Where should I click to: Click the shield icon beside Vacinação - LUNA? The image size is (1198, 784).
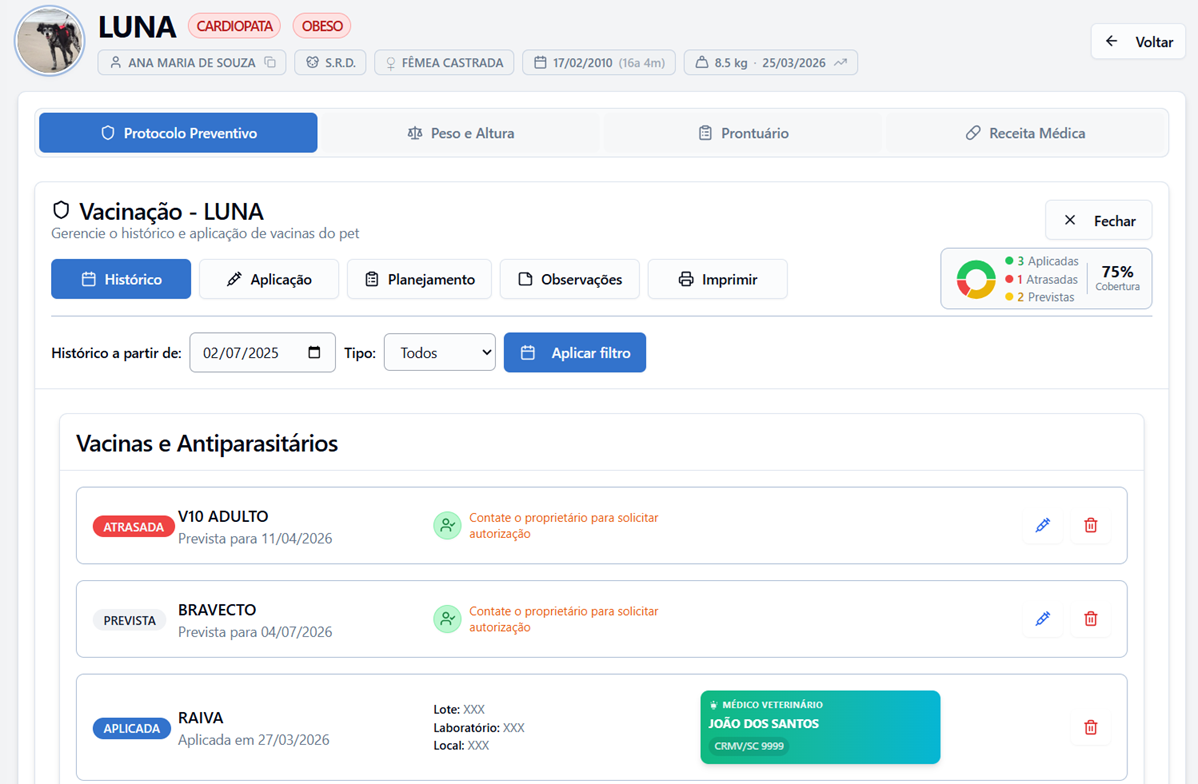point(61,210)
